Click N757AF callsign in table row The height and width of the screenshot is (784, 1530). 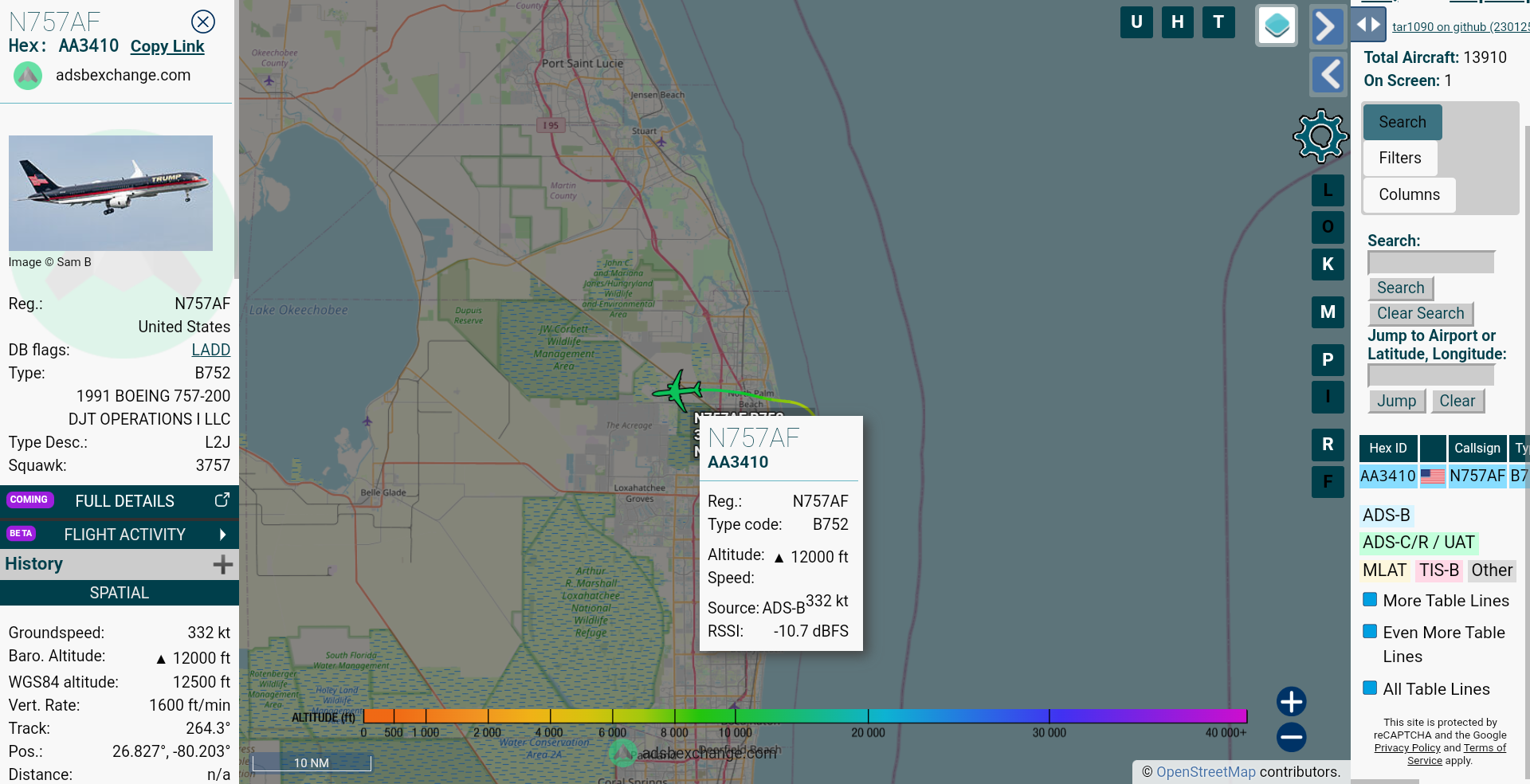[x=1477, y=476]
